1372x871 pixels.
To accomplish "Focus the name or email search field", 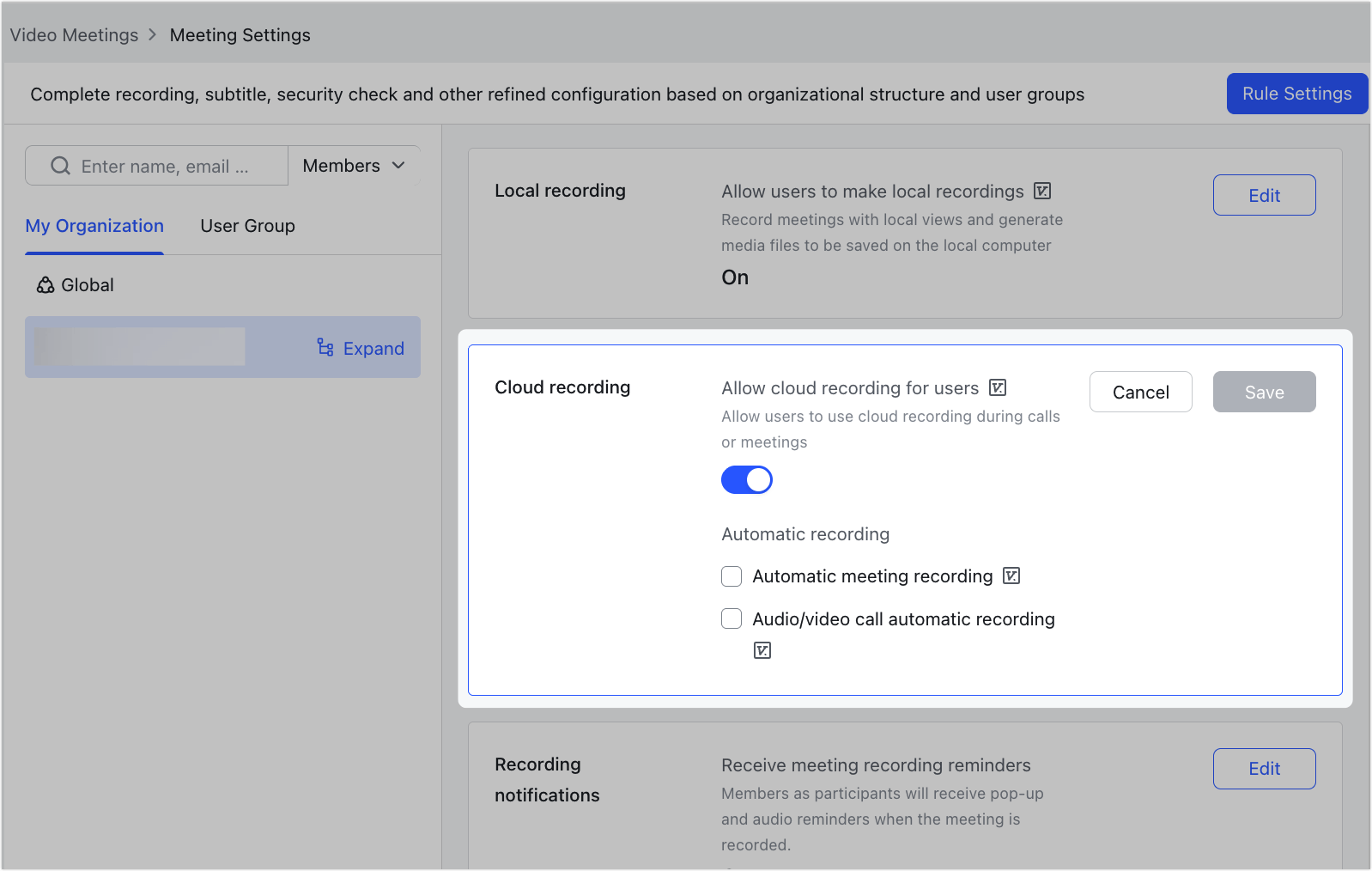I will coord(156,166).
